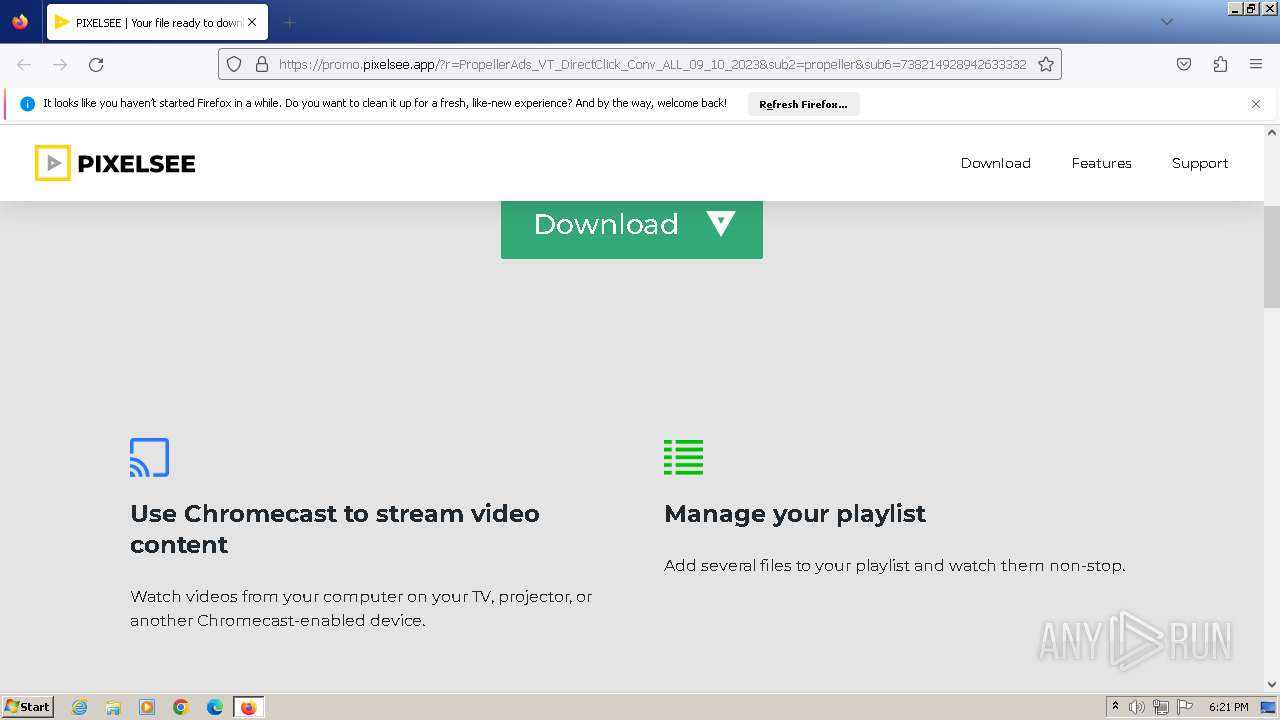Screen dimensions: 1280x720
Task: Close the PIXELSEE browser tab
Action: coord(252,22)
